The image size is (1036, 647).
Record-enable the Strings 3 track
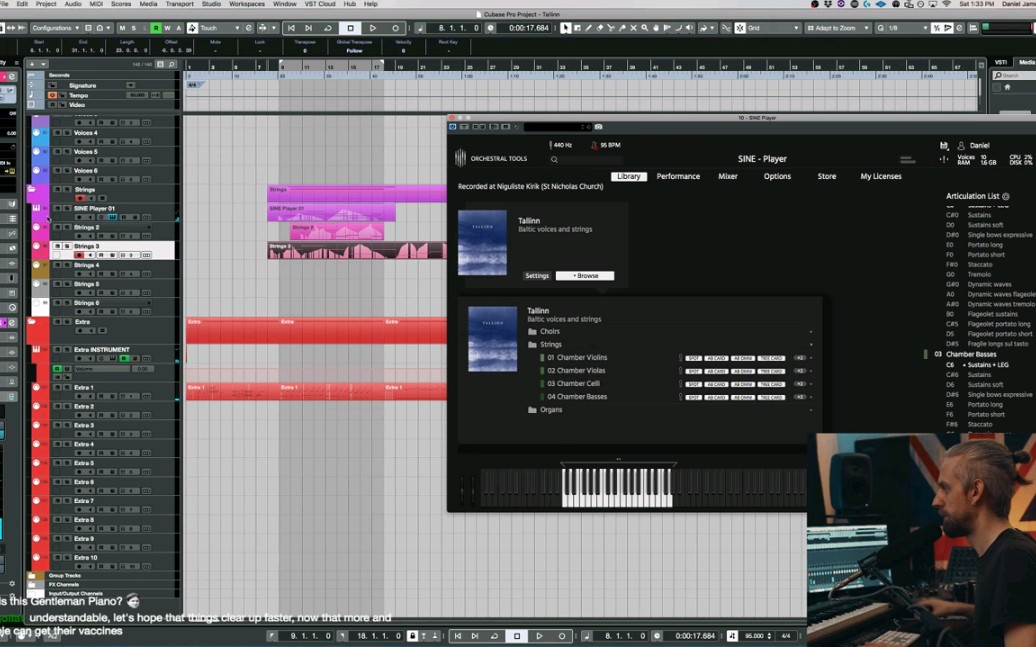click(80, 254)
